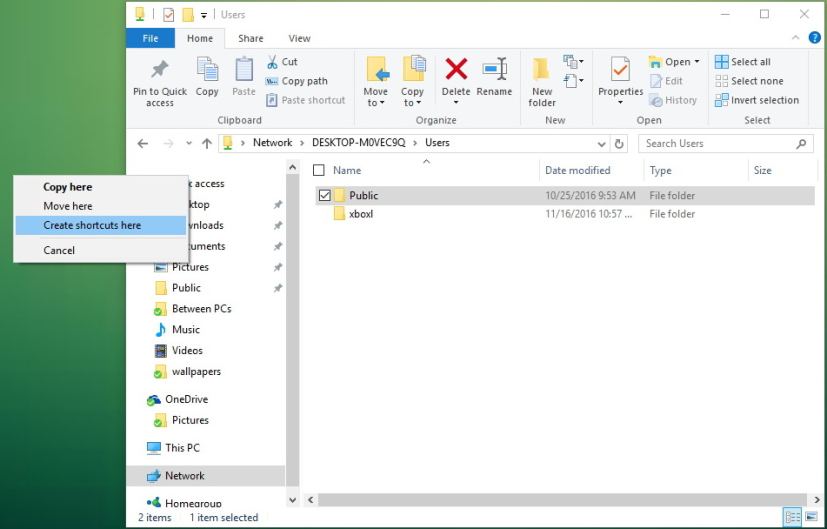Click Select all
The image size is (827, 529).
tap(743, 62)
